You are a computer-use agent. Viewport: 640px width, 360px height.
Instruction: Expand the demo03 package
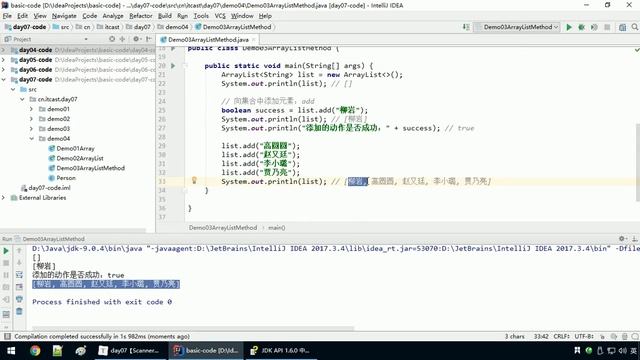click(31, 129)
